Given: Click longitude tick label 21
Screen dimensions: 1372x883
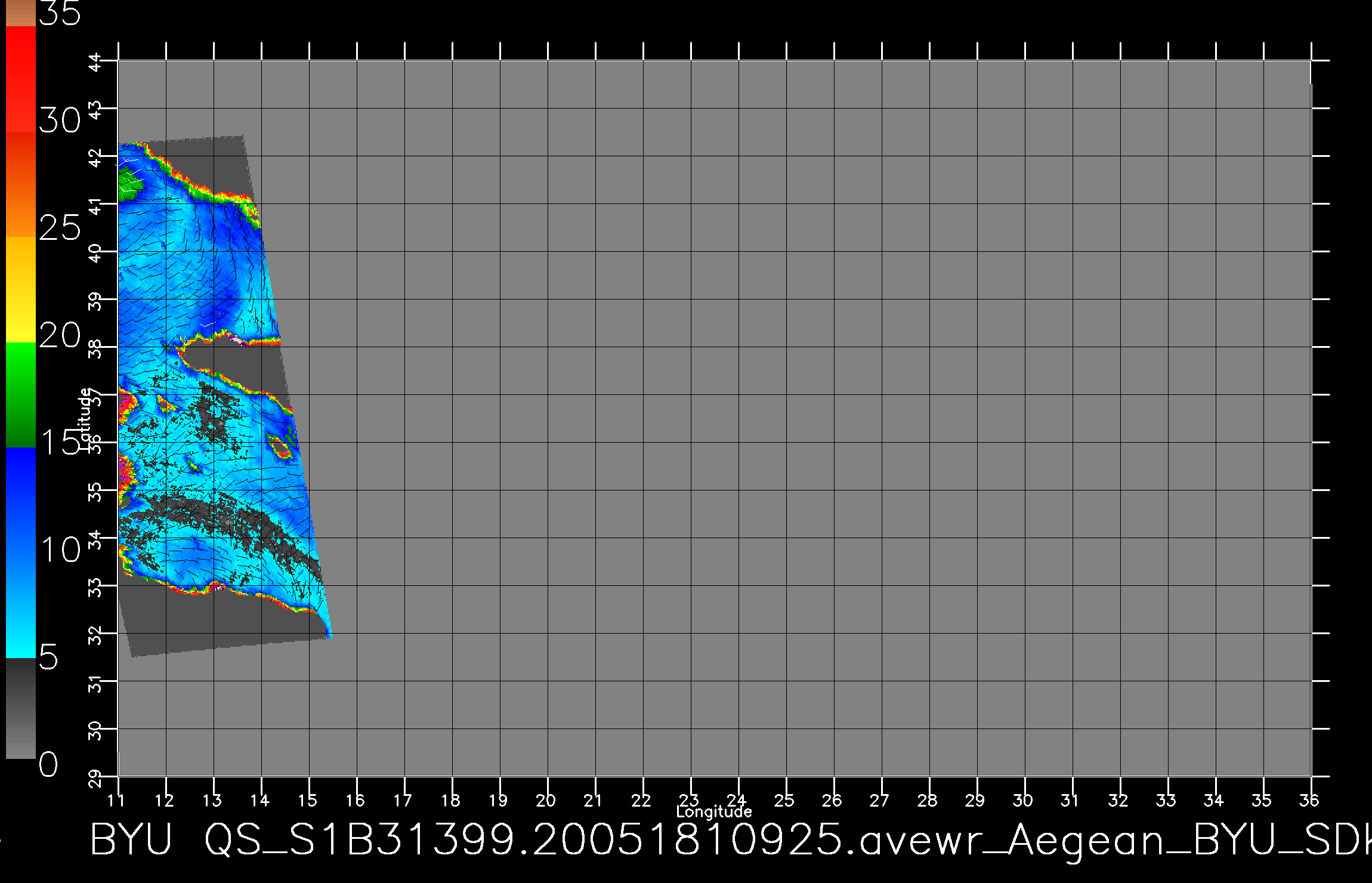Looking at the screenshot, I should click(593, 800).
